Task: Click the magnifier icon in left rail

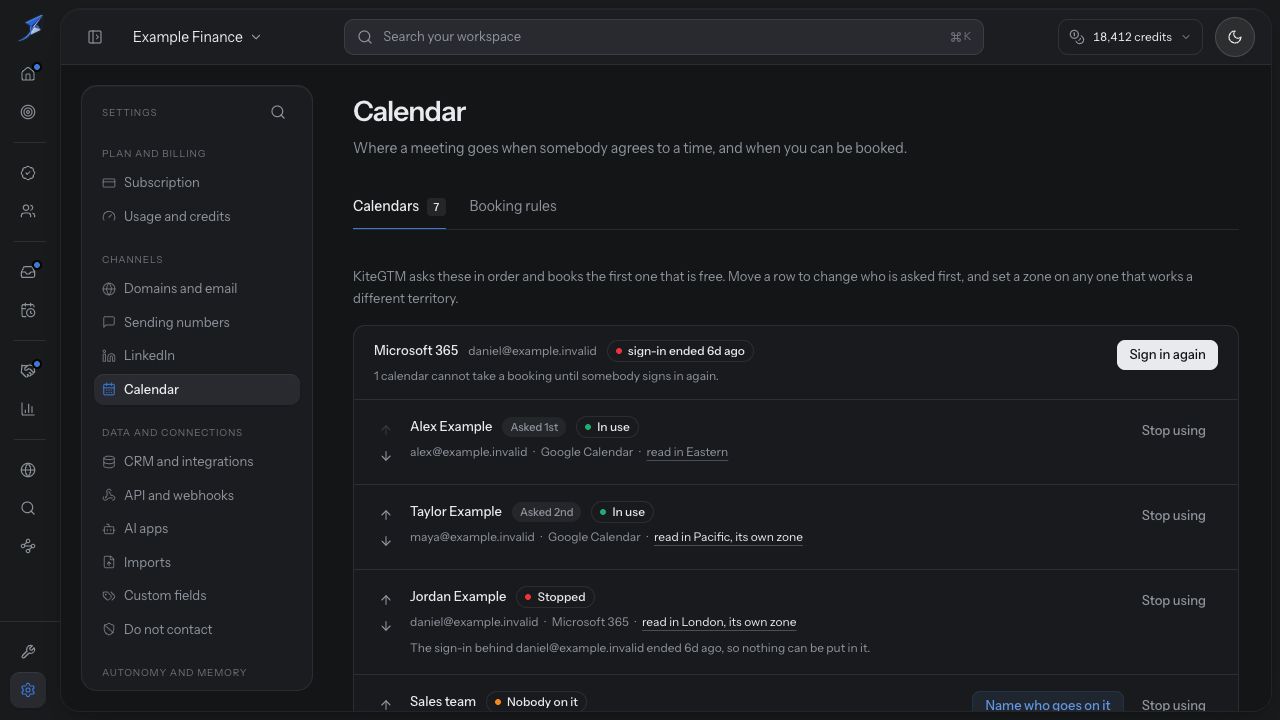Action: (28, 508)
